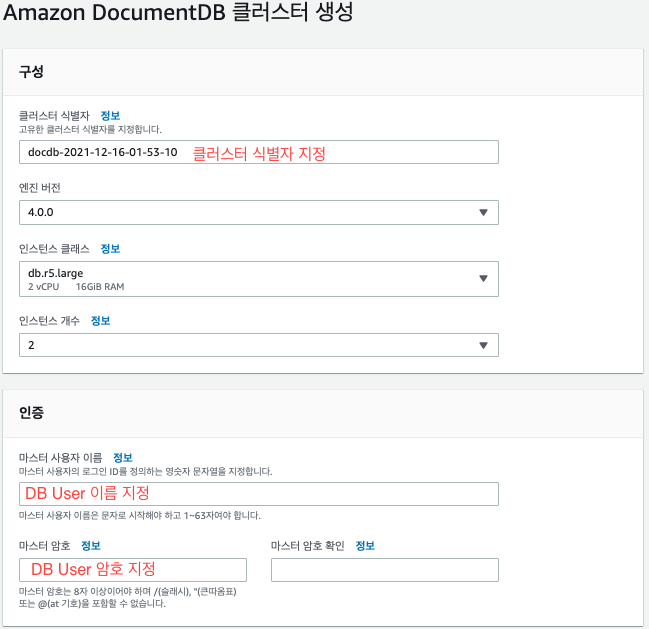The height and width of the screenshot is (629, 649).
Task: Open 정보 link next to 클러스터 식별자
Action: coord(110,115)
